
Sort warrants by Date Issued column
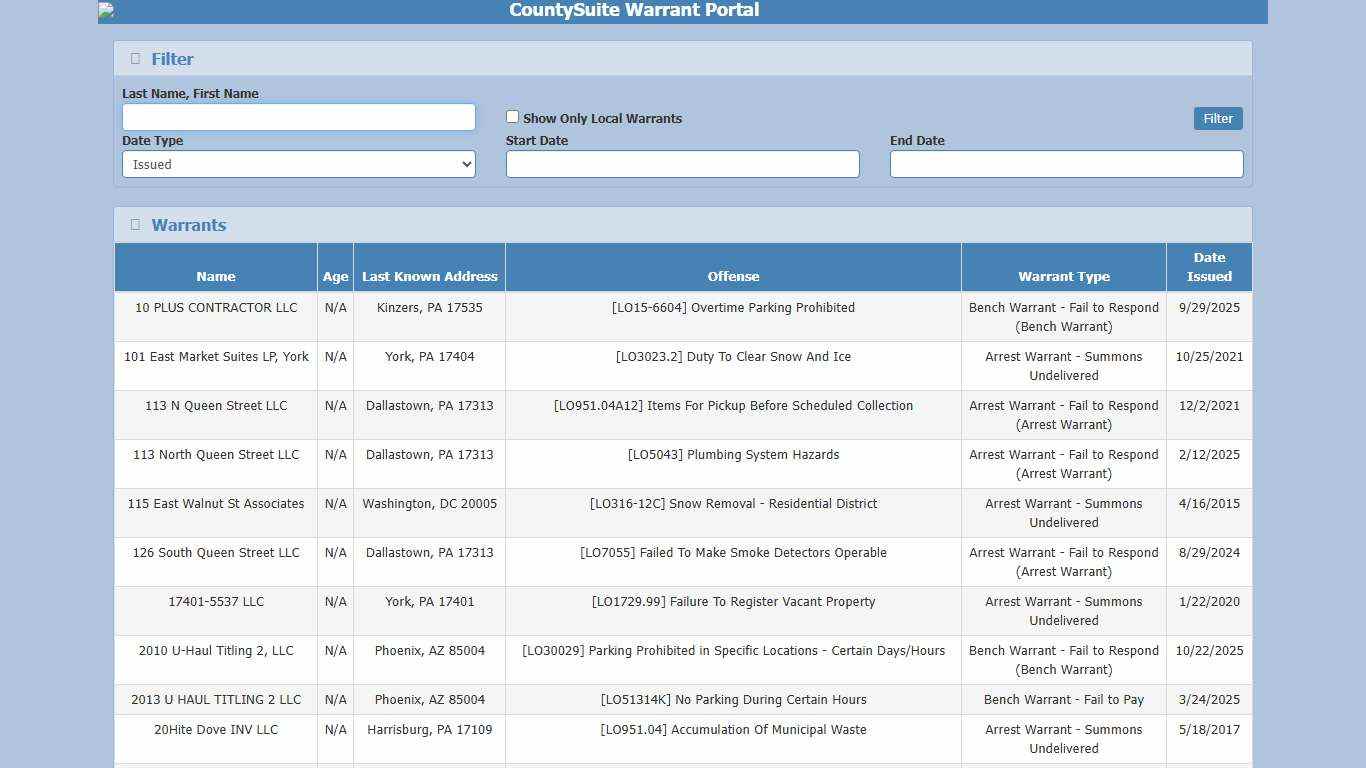pyautogui.click(x=1209, y=266)
